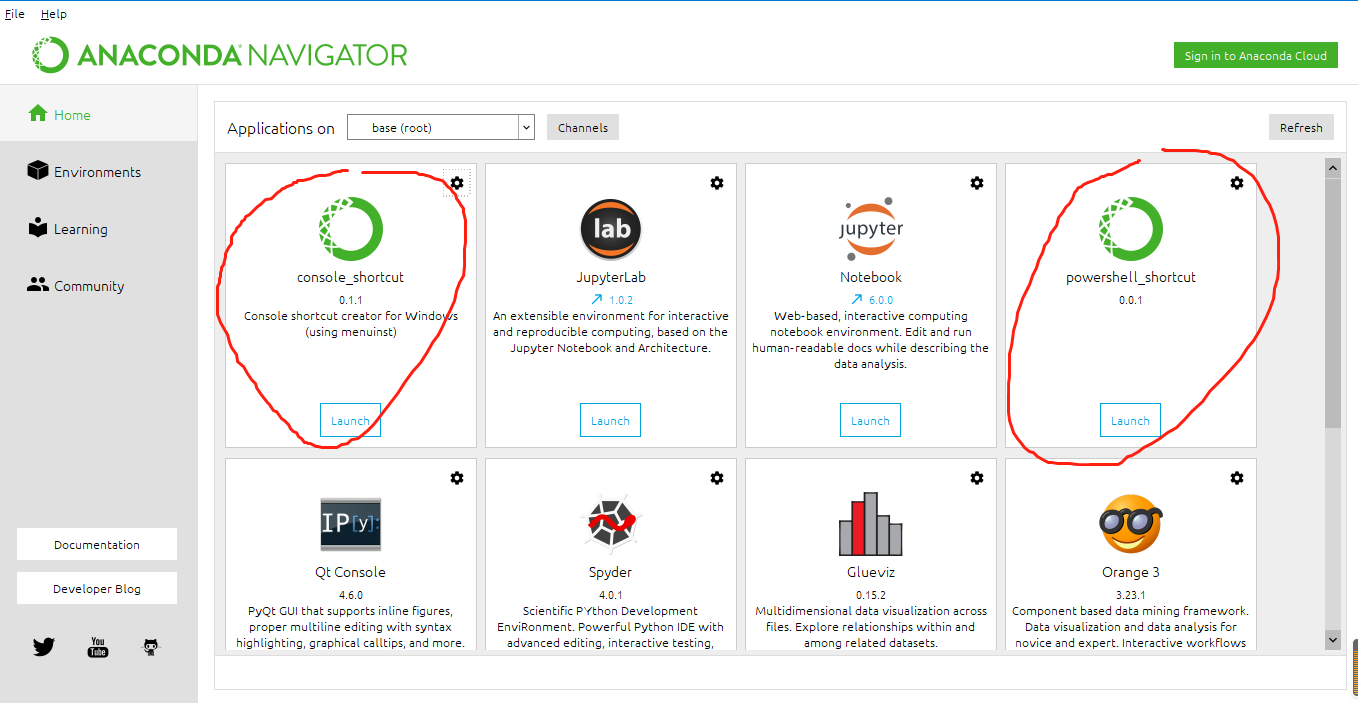Open the Orange 3 settings gear
Viewport: 1358px width, 703px height.
[1237, 478]
